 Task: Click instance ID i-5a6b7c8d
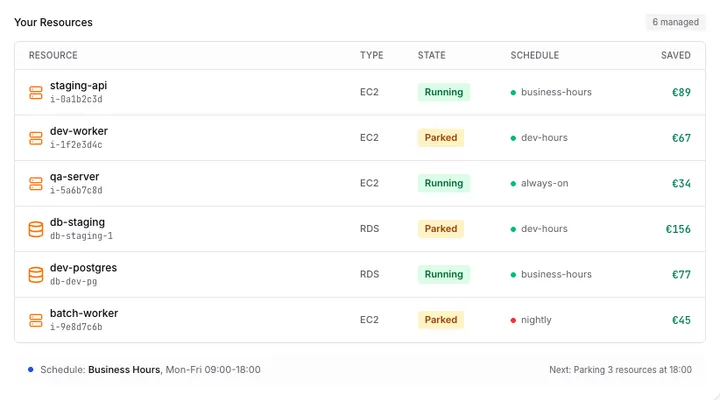[x=76, y=190]
